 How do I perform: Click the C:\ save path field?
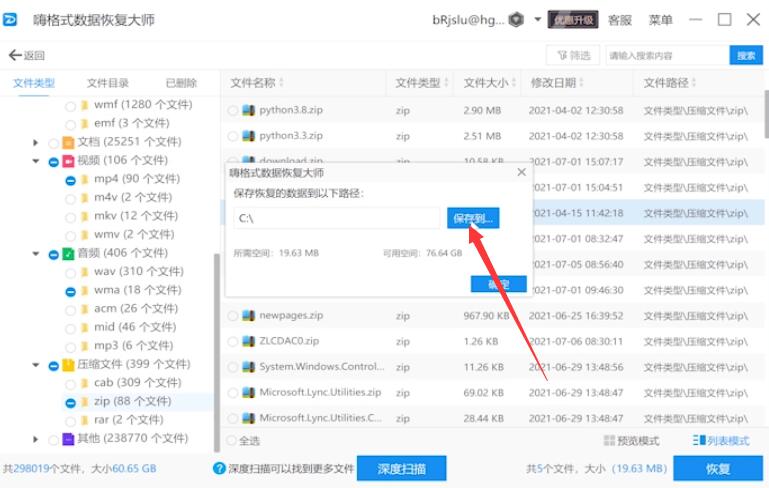(337, 218)
